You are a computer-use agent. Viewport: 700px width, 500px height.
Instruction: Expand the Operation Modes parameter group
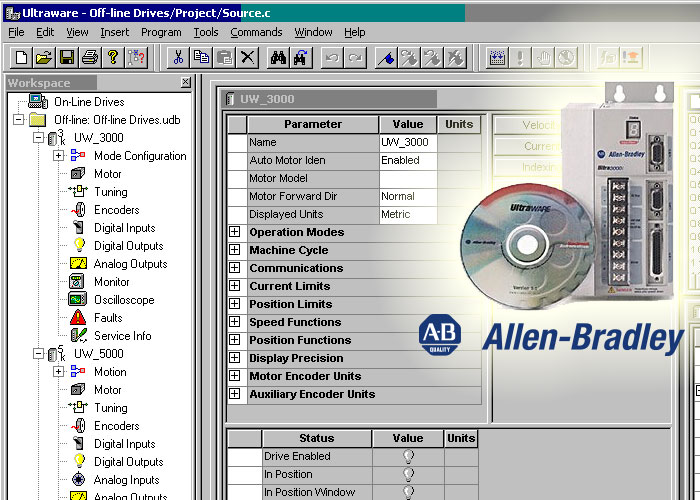[234, 232]
